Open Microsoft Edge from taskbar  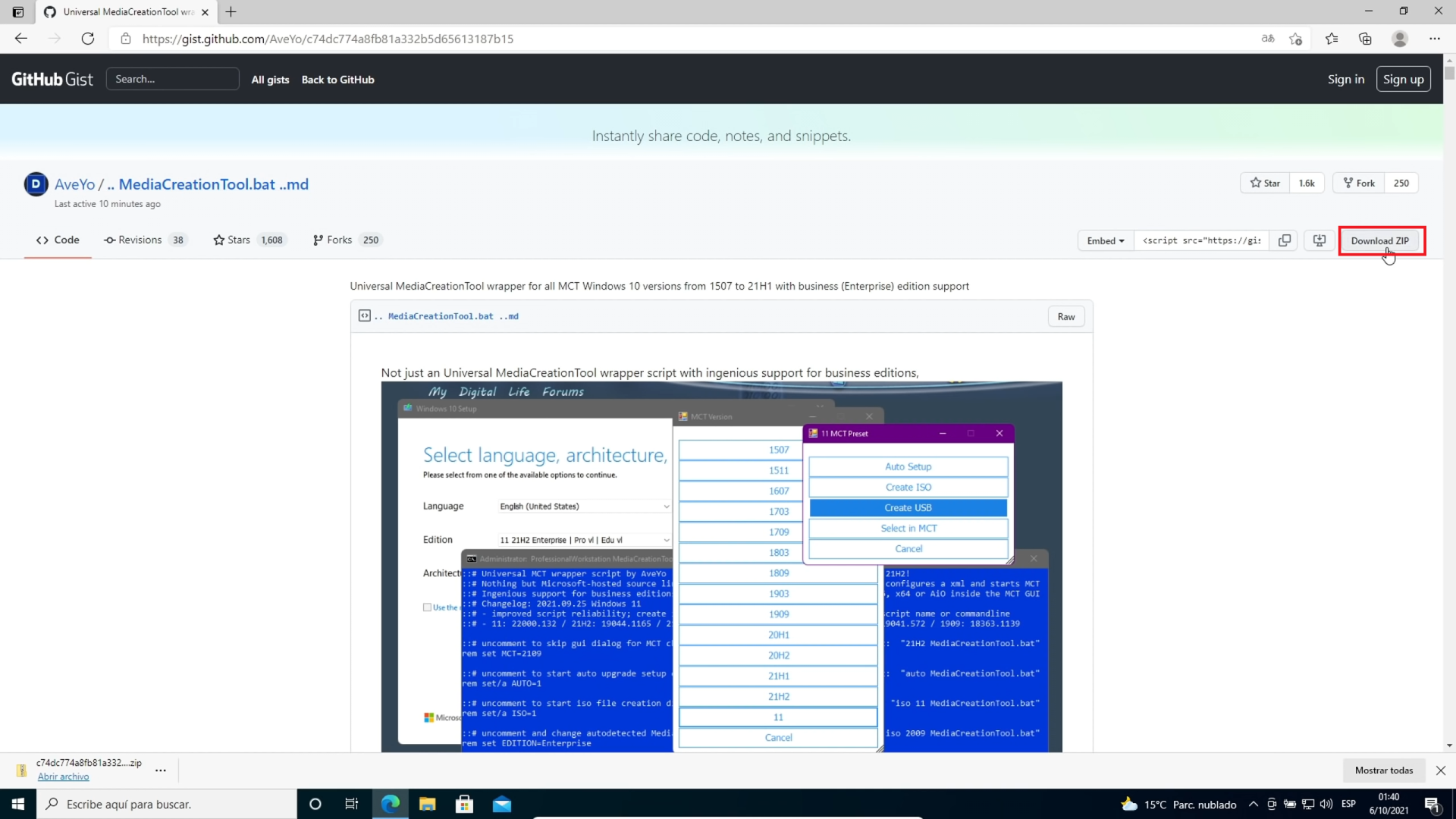click(x=391, y=804)
